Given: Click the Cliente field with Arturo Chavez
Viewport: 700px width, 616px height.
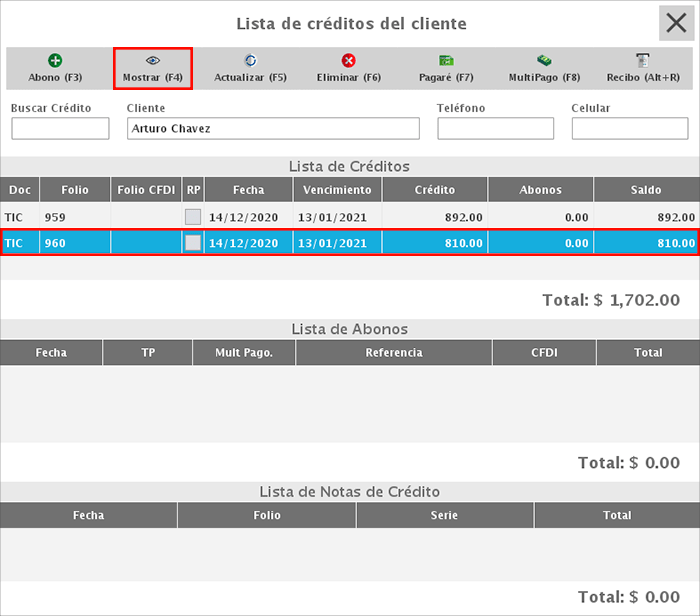Looking at the screenshot, I should pyautogui.click(x=273, y=129).
